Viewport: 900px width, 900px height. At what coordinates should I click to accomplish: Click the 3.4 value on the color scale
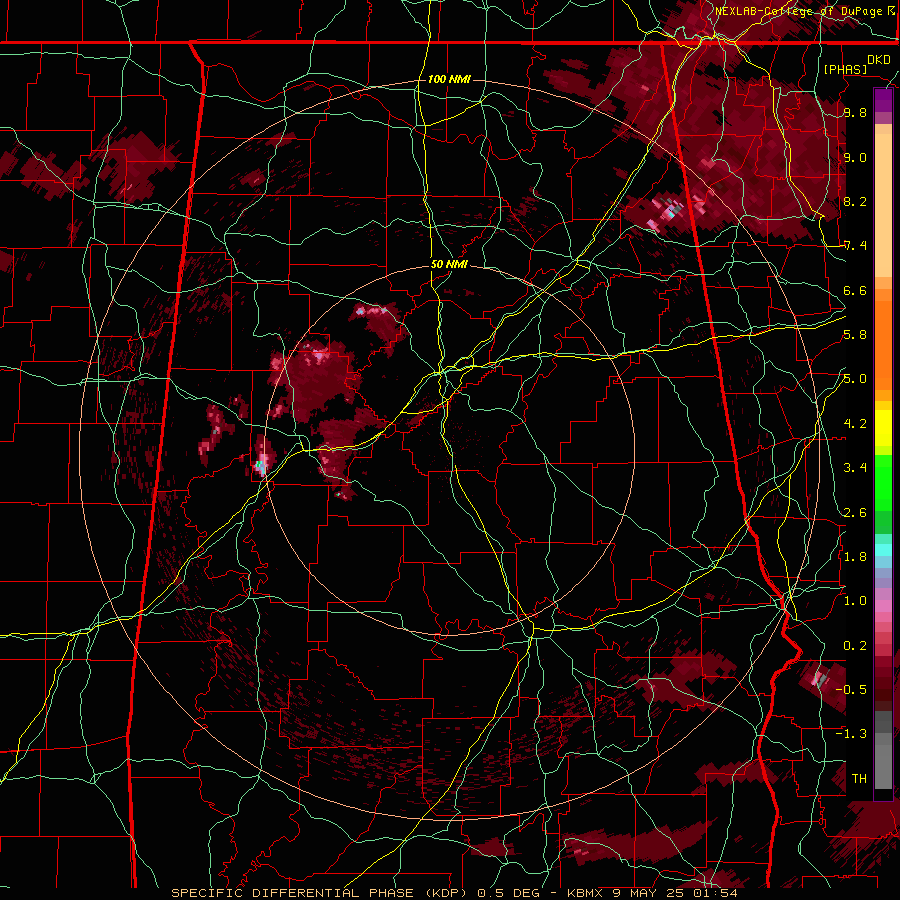point(855,468)
